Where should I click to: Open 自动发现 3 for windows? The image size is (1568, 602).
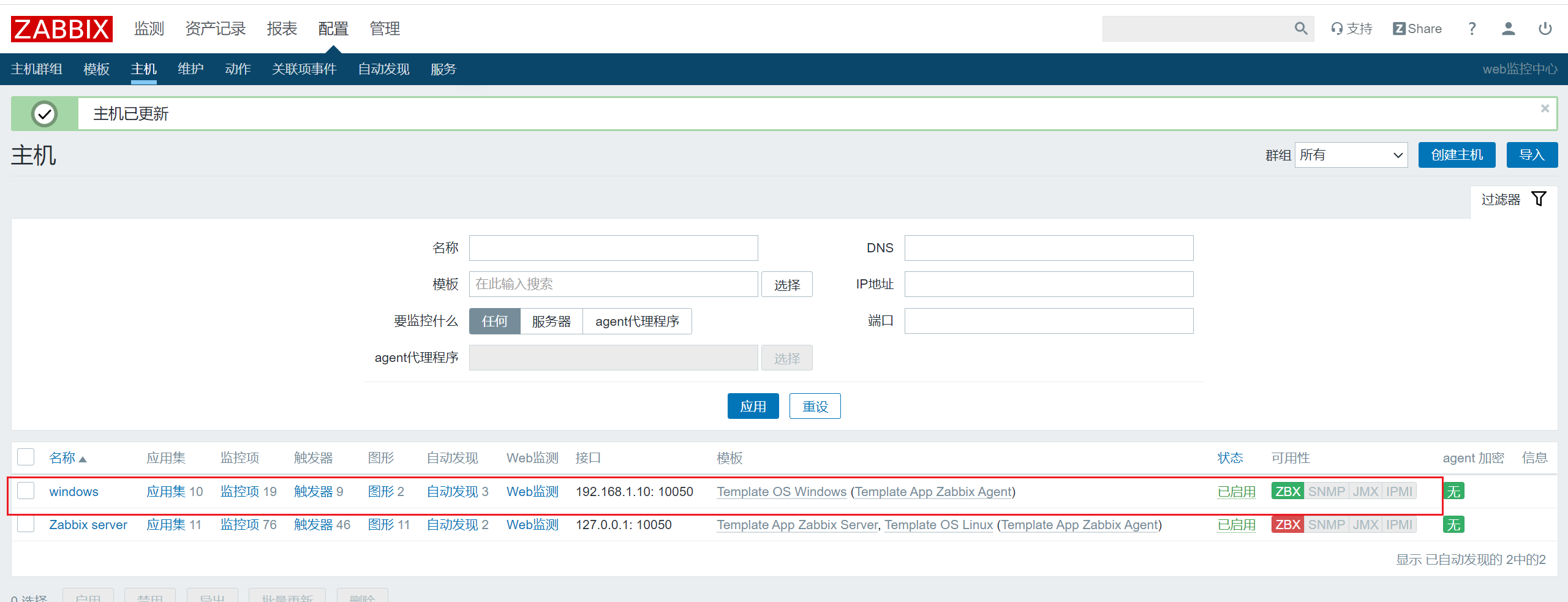coord(452,492)
